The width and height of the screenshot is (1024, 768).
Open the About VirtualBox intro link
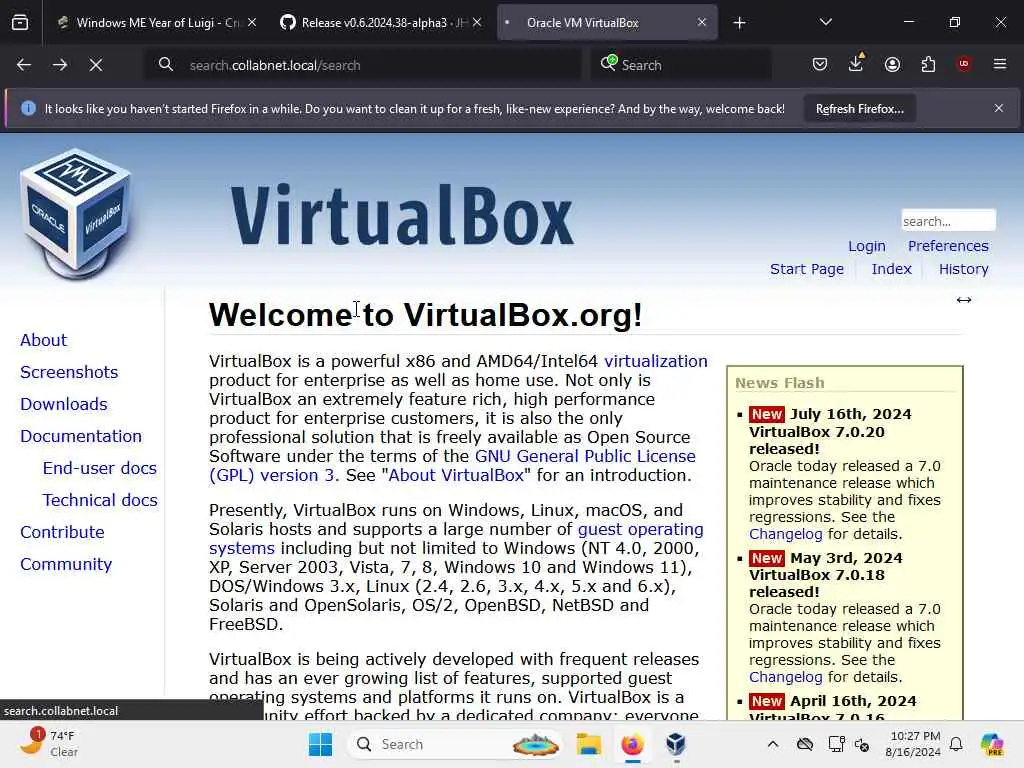point(456,475)
